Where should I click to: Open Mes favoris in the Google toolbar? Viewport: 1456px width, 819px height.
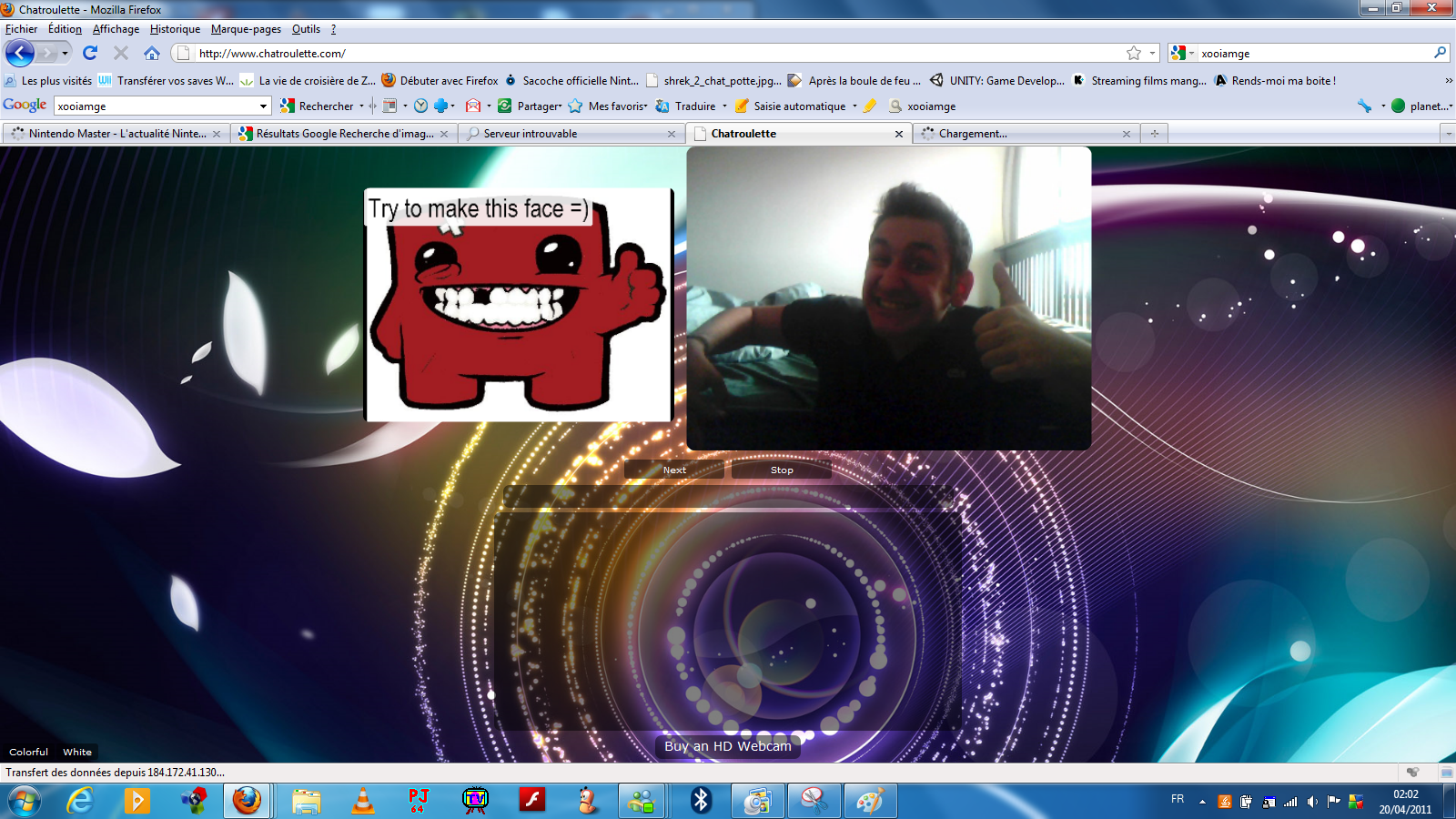coord(607,106)
